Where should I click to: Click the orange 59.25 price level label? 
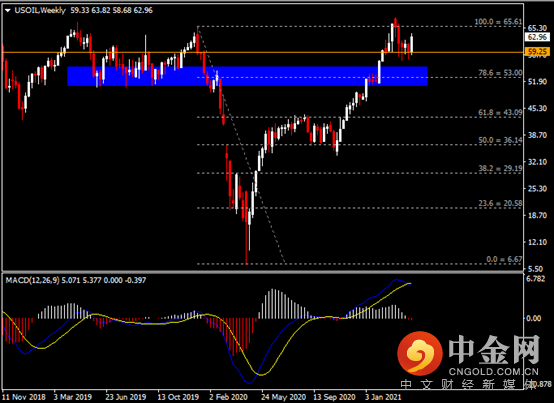click(x=537, y=52)
